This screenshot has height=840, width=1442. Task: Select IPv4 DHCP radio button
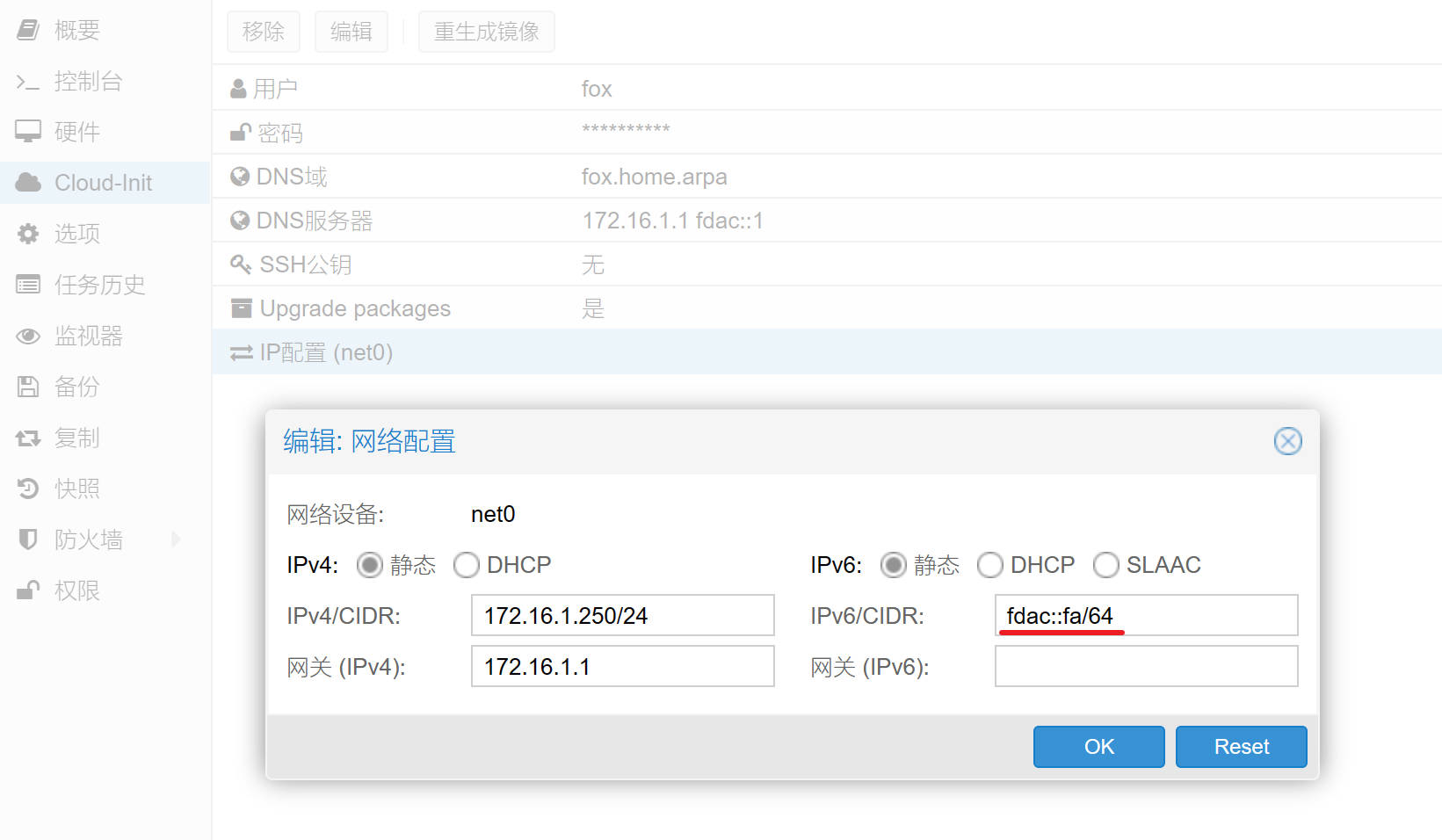click(x=466, y=565)
